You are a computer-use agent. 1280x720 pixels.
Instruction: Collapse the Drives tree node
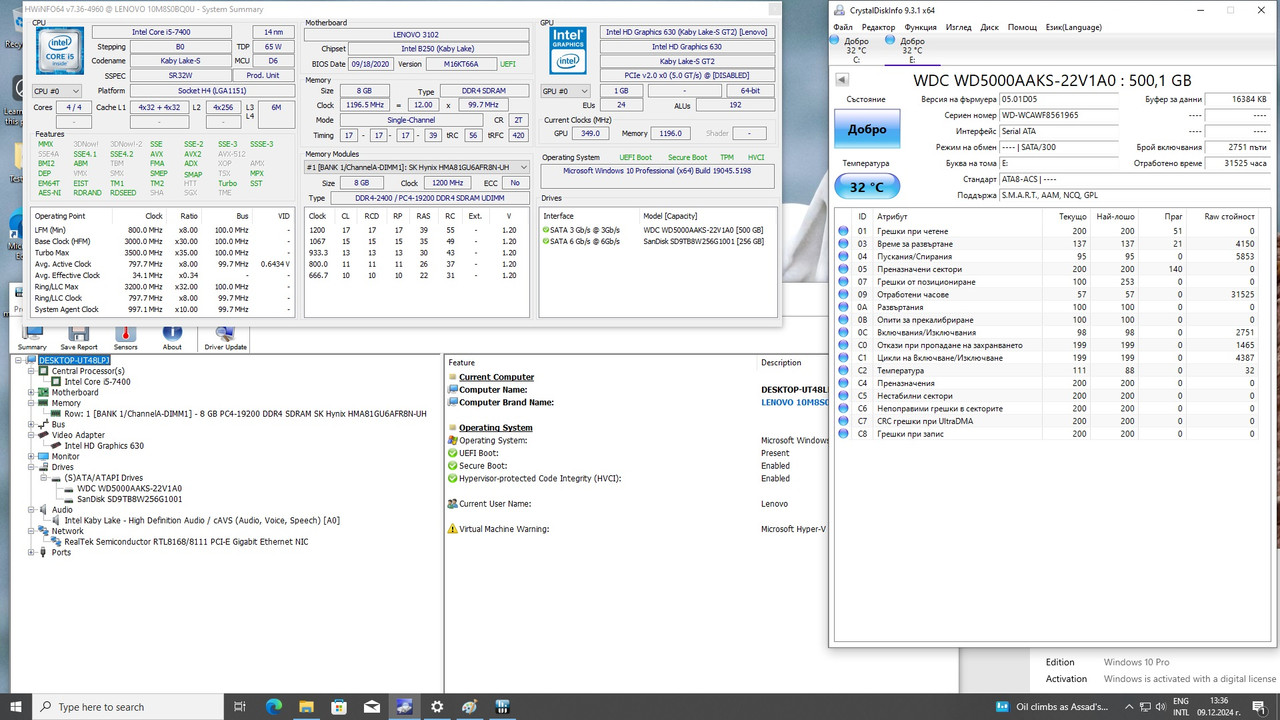click(31, 467)
